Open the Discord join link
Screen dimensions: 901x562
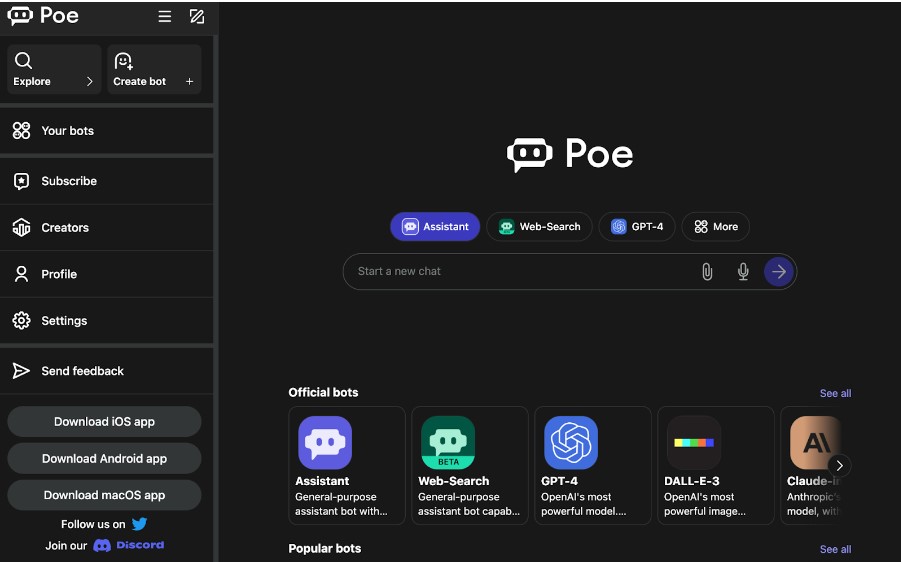(129, 546)
